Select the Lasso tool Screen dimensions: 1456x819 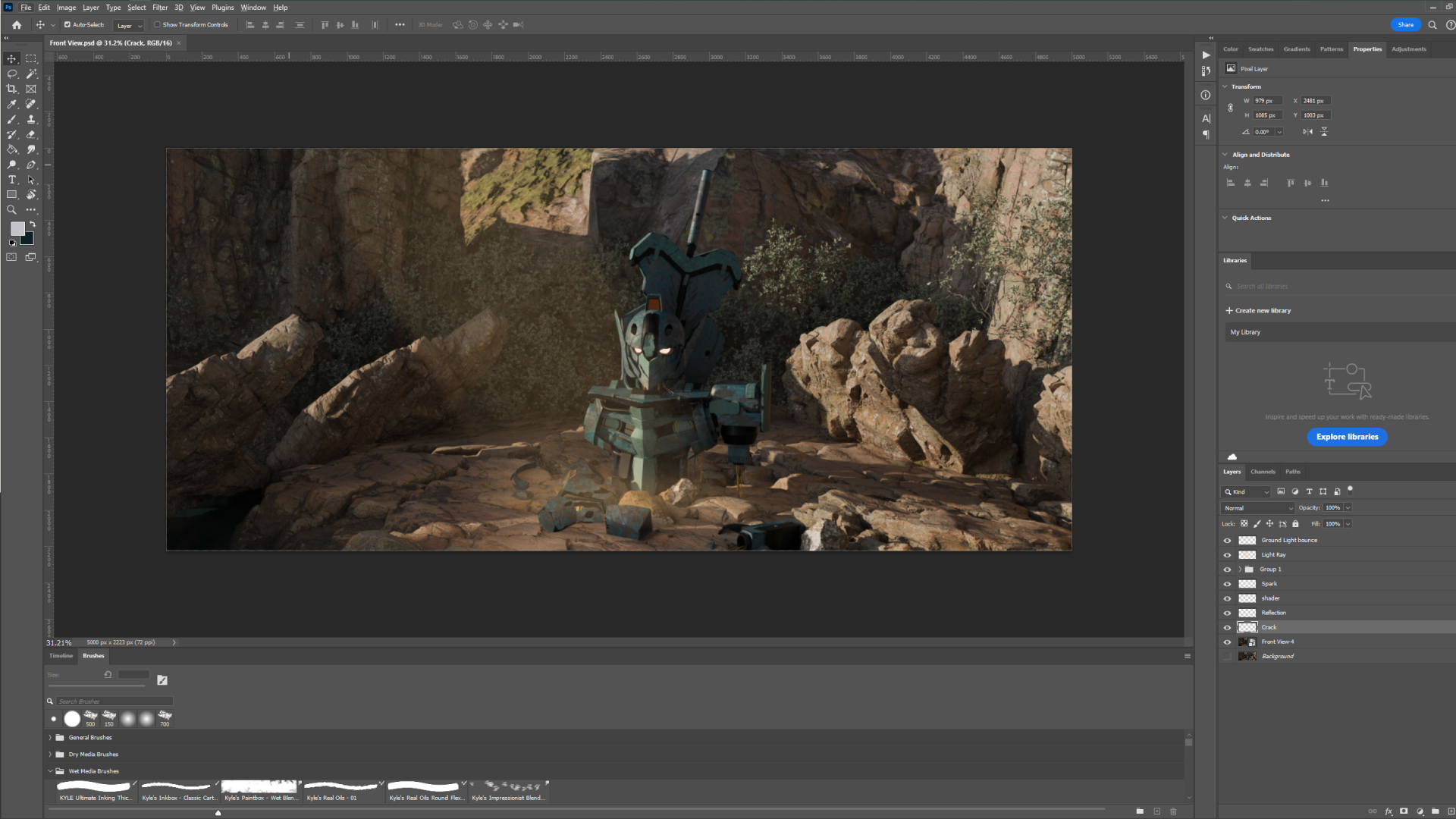click(12, 74)
